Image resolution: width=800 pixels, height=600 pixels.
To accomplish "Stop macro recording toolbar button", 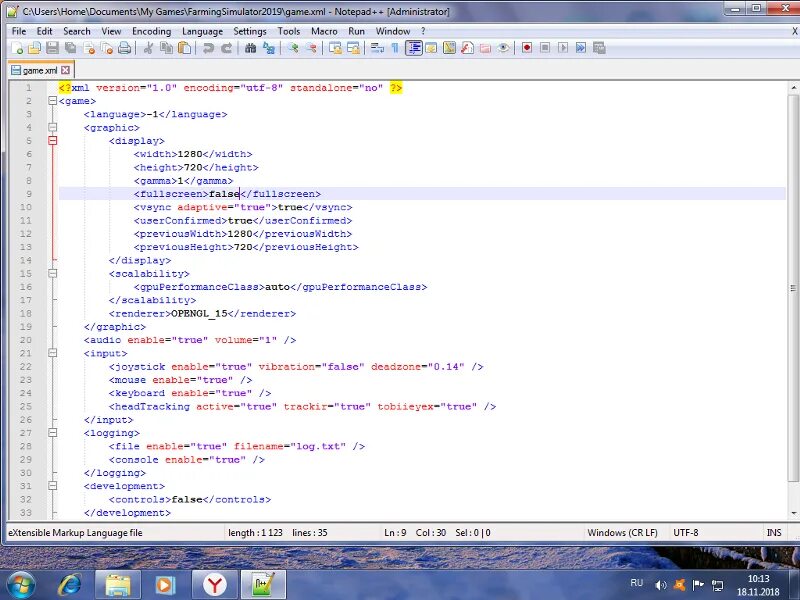I will (545, 48).
